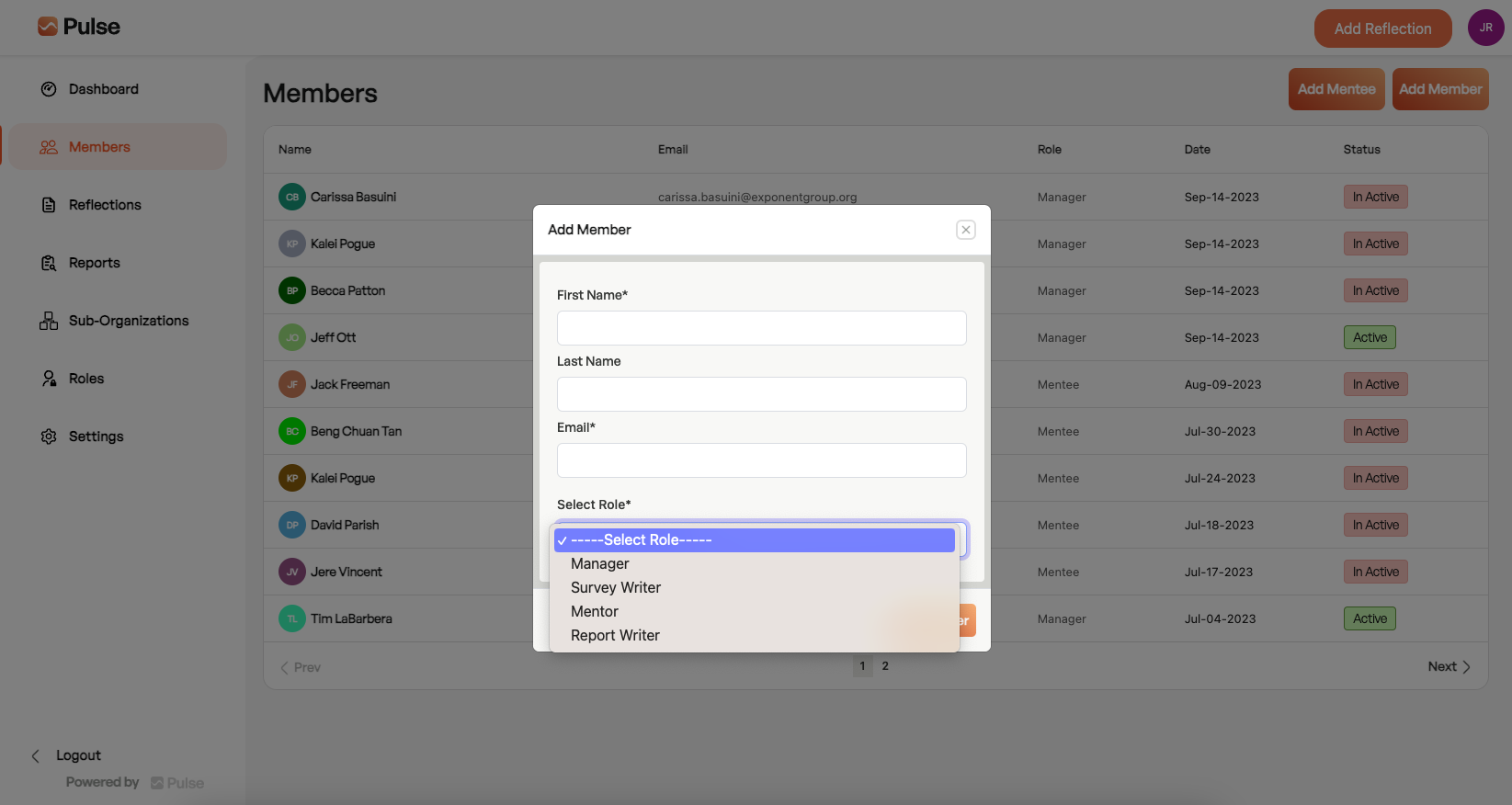Click Jeff Ott's JO avatar
The width and height of the screenshot is (1512, 805).
pos(292,337)
